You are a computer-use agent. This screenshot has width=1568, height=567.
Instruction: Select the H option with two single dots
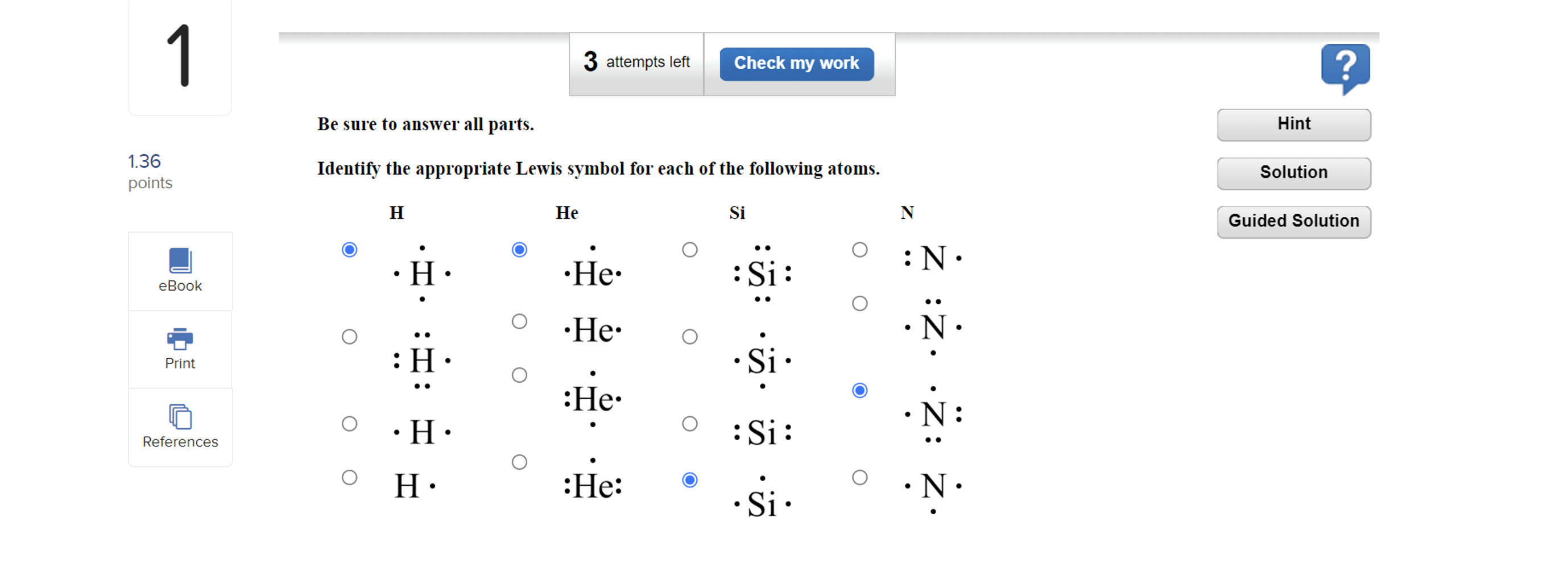pyautogui.click(x=349, y=424)
